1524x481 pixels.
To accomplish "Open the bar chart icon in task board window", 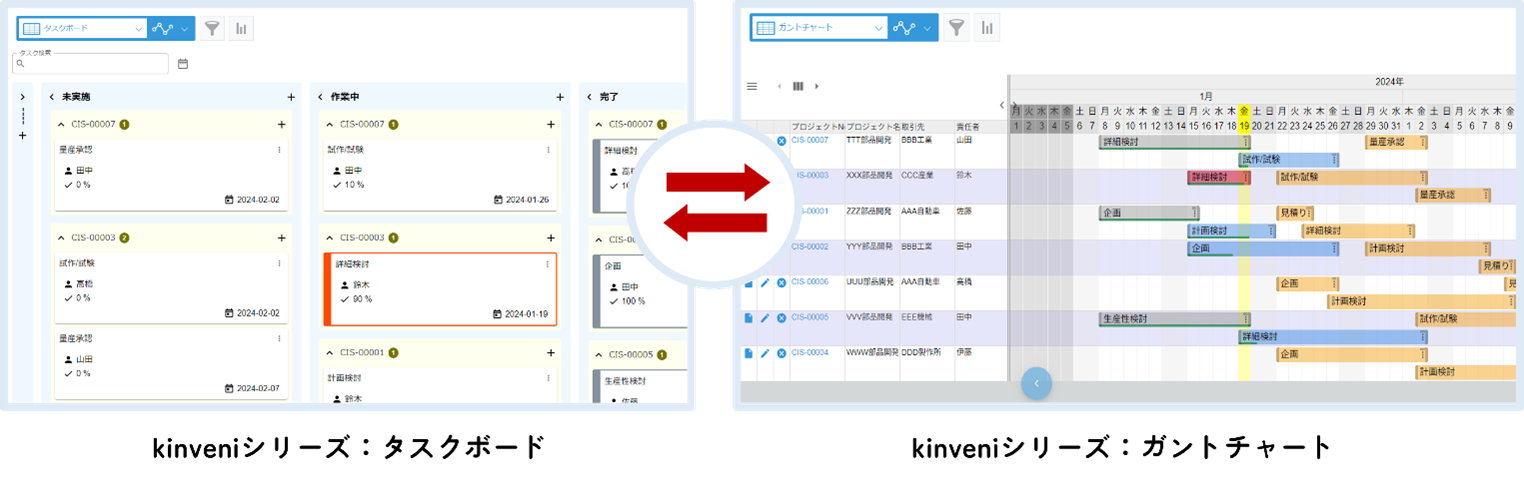I will coord(241,28).
